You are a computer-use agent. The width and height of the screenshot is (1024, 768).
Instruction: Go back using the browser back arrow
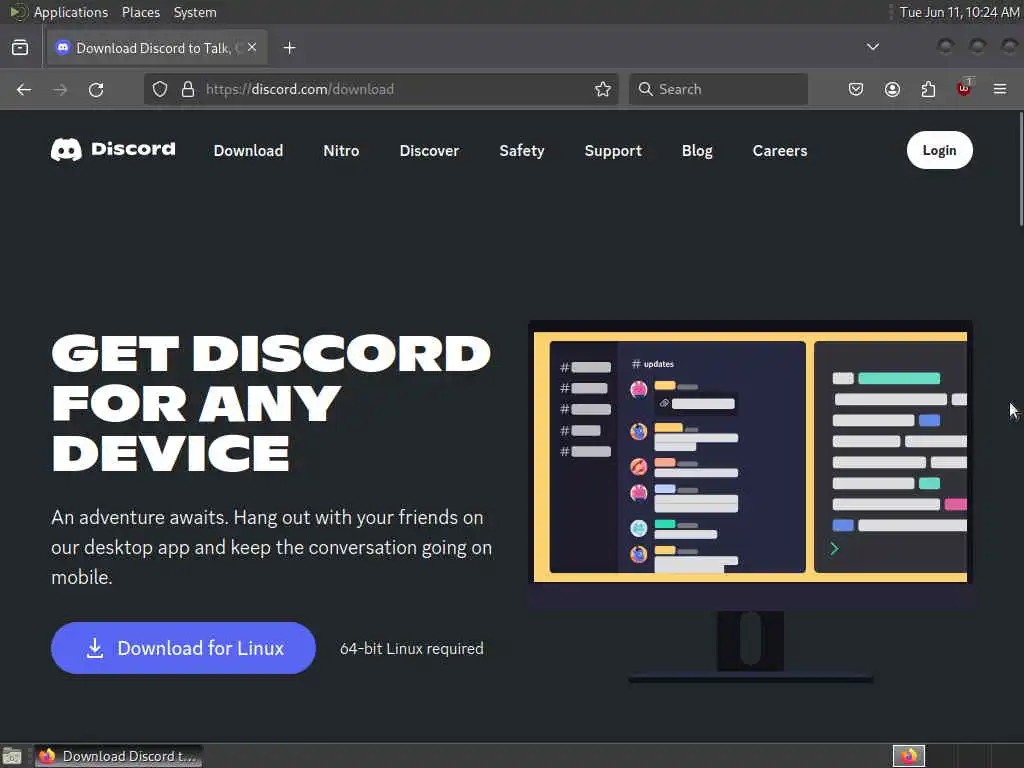[x=24, y=89]
